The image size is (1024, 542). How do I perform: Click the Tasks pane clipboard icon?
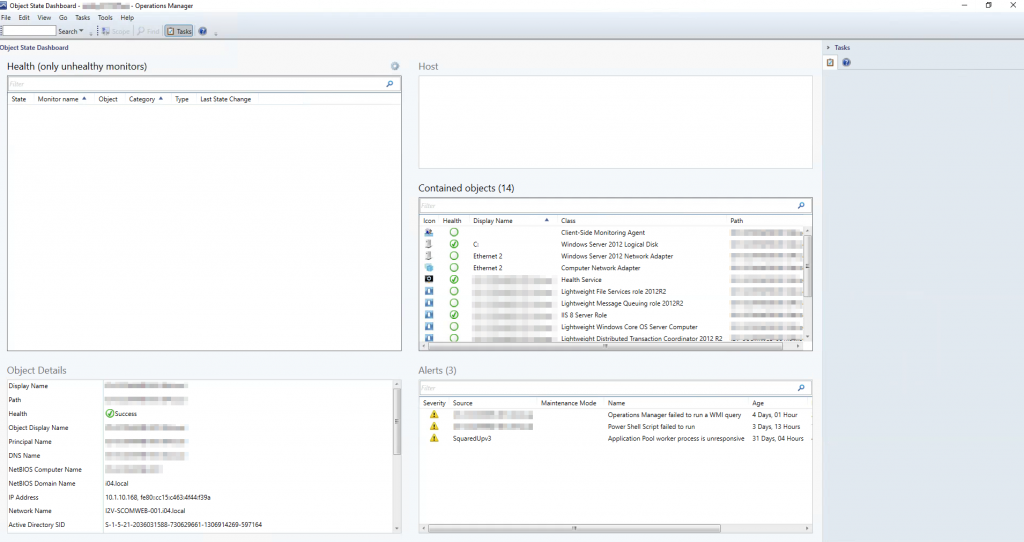(830, 63)
